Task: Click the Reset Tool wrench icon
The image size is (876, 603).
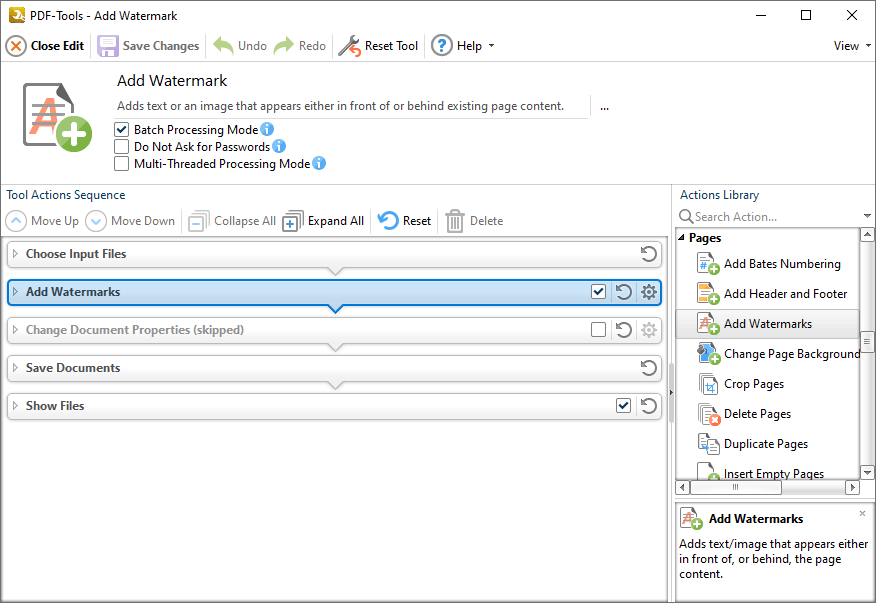Action: click(350, 46)
